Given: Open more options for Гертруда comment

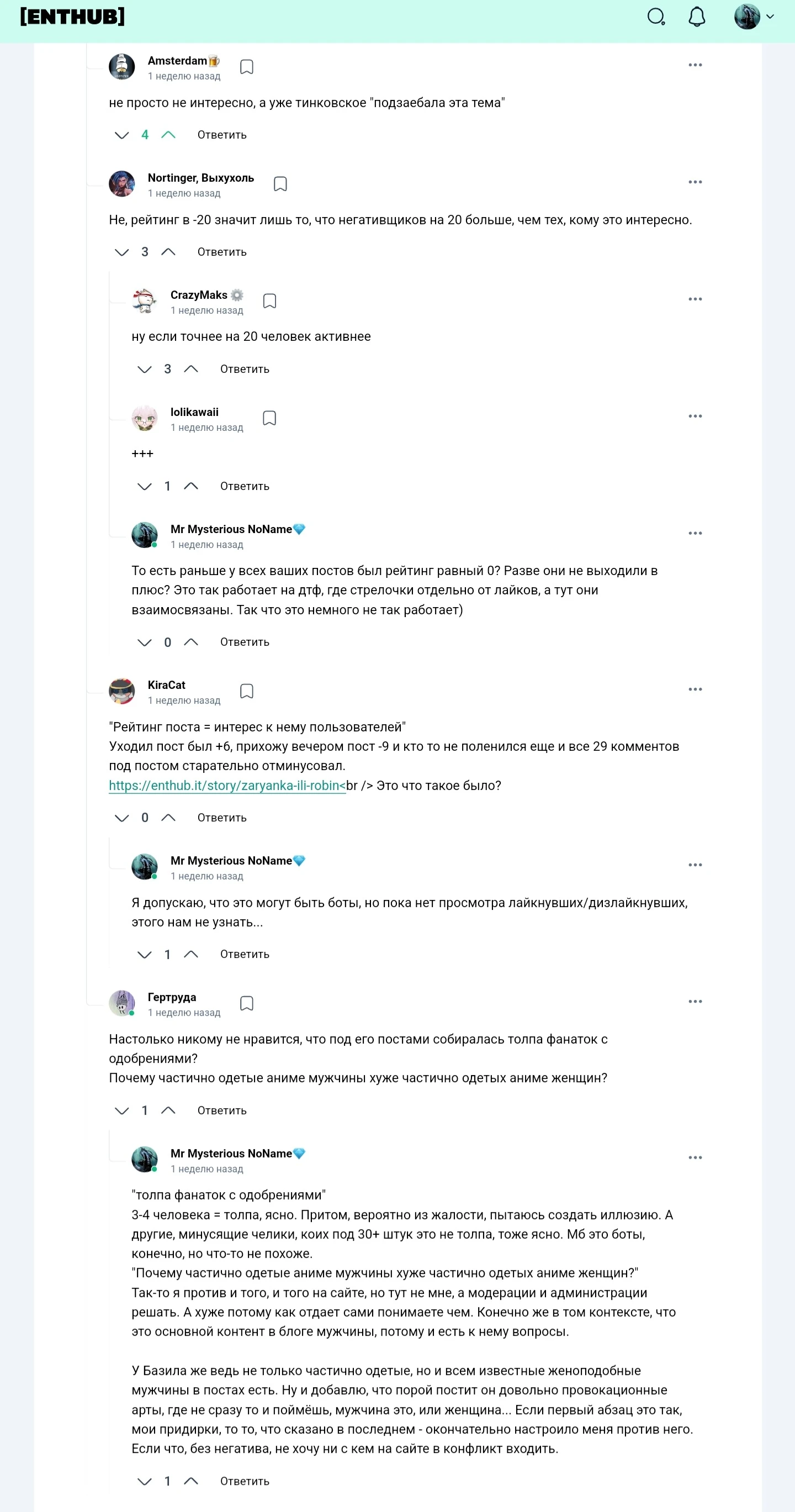Looking at the screenshot, I should coord(695,1002).
